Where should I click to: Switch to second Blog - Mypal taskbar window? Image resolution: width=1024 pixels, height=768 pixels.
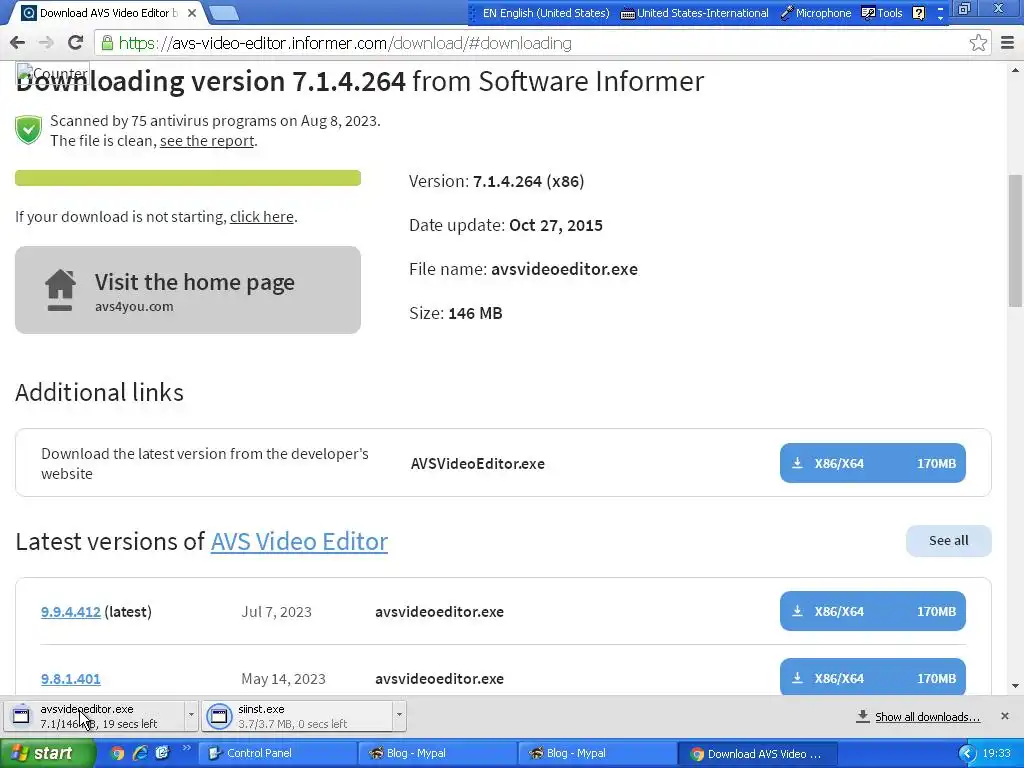coord(598,754)
